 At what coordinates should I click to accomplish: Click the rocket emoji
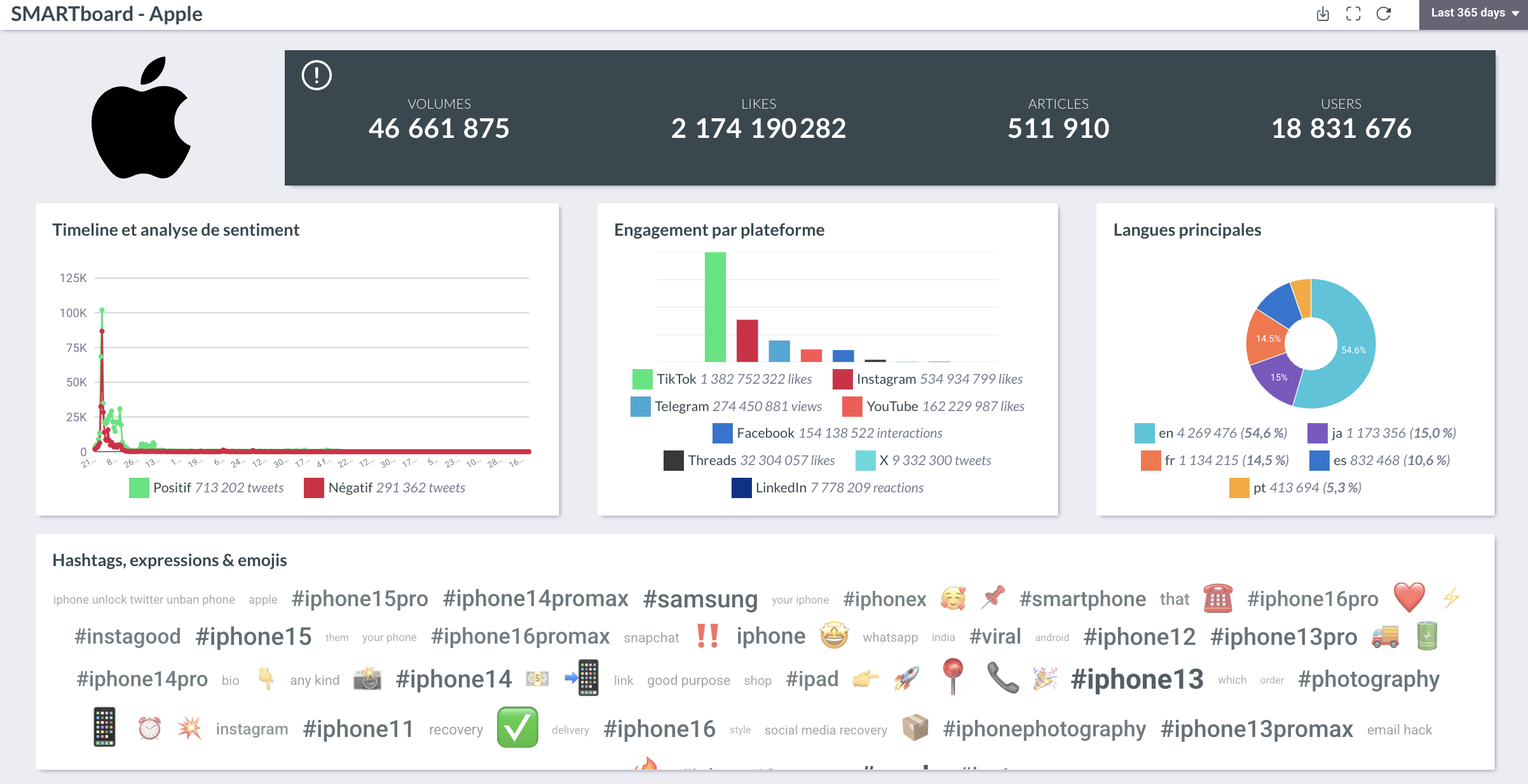click(906, 679)
